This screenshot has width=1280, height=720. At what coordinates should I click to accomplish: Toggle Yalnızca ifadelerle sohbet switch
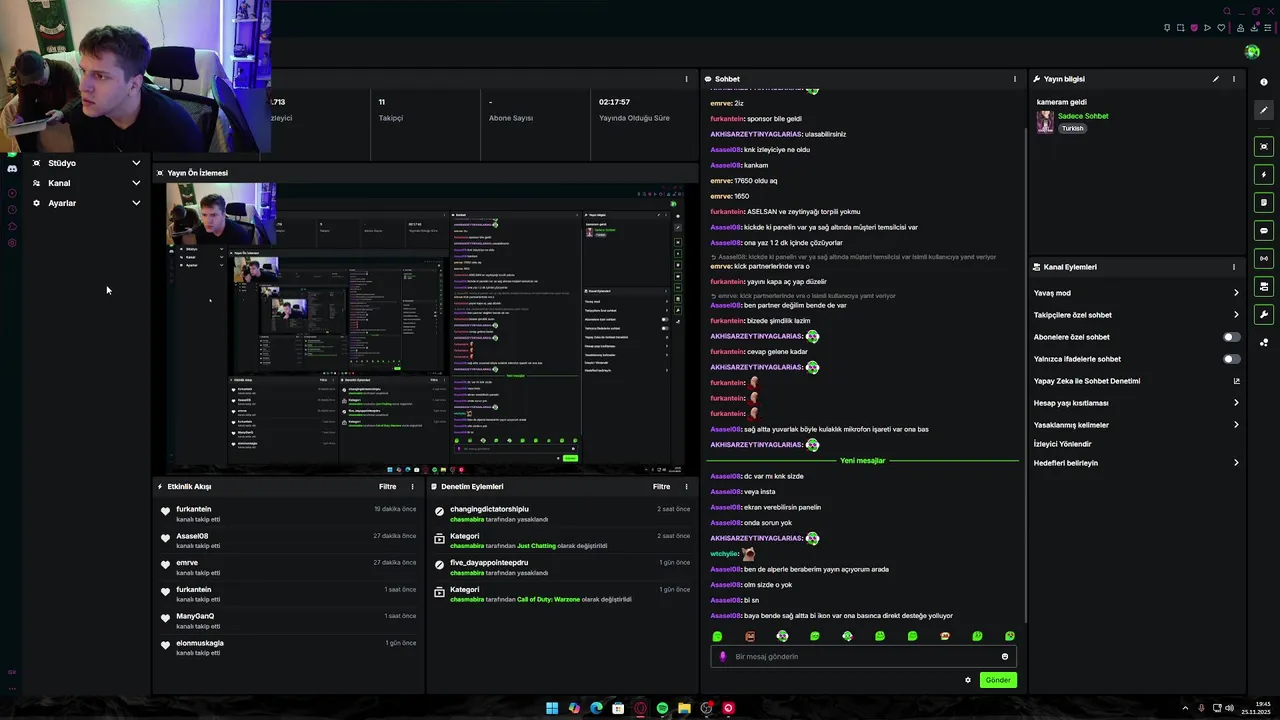pyautogui.click(x=1231, y=359)
